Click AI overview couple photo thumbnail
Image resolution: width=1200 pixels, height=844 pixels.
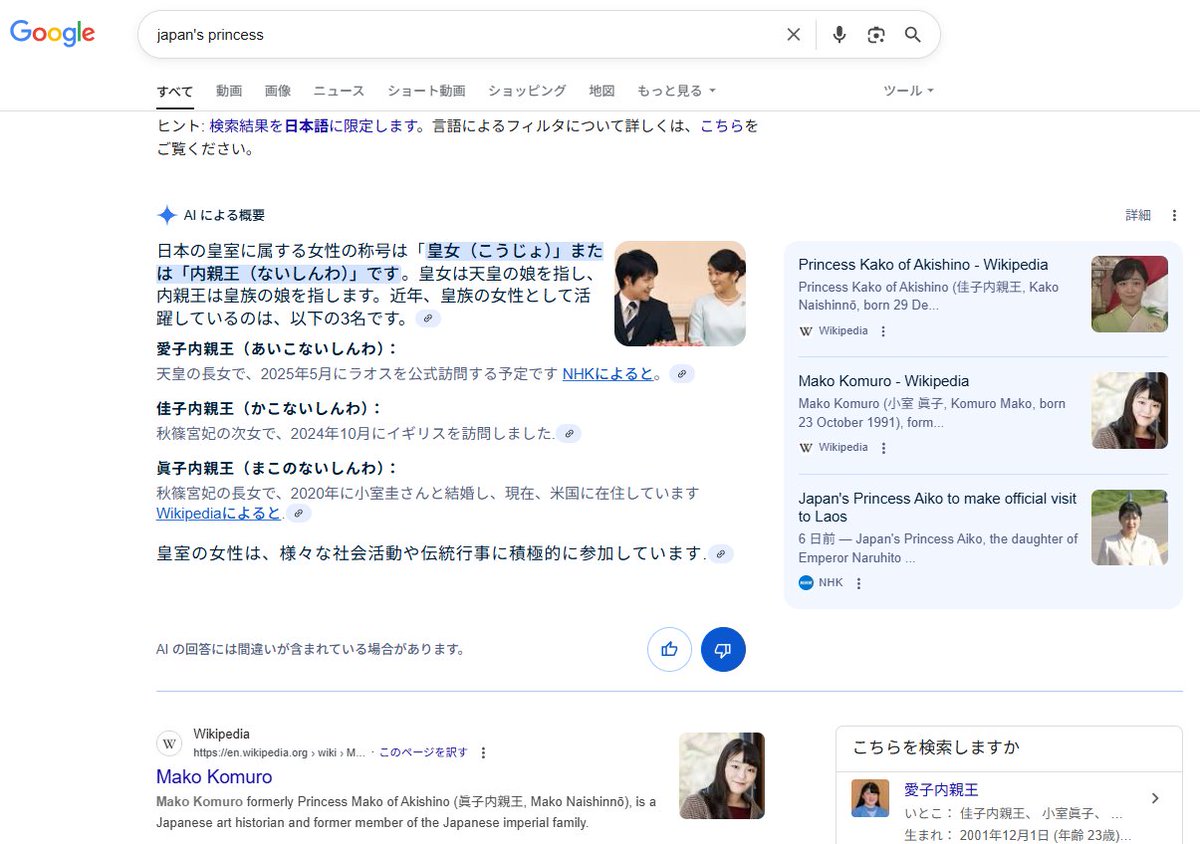pos(680,294)
